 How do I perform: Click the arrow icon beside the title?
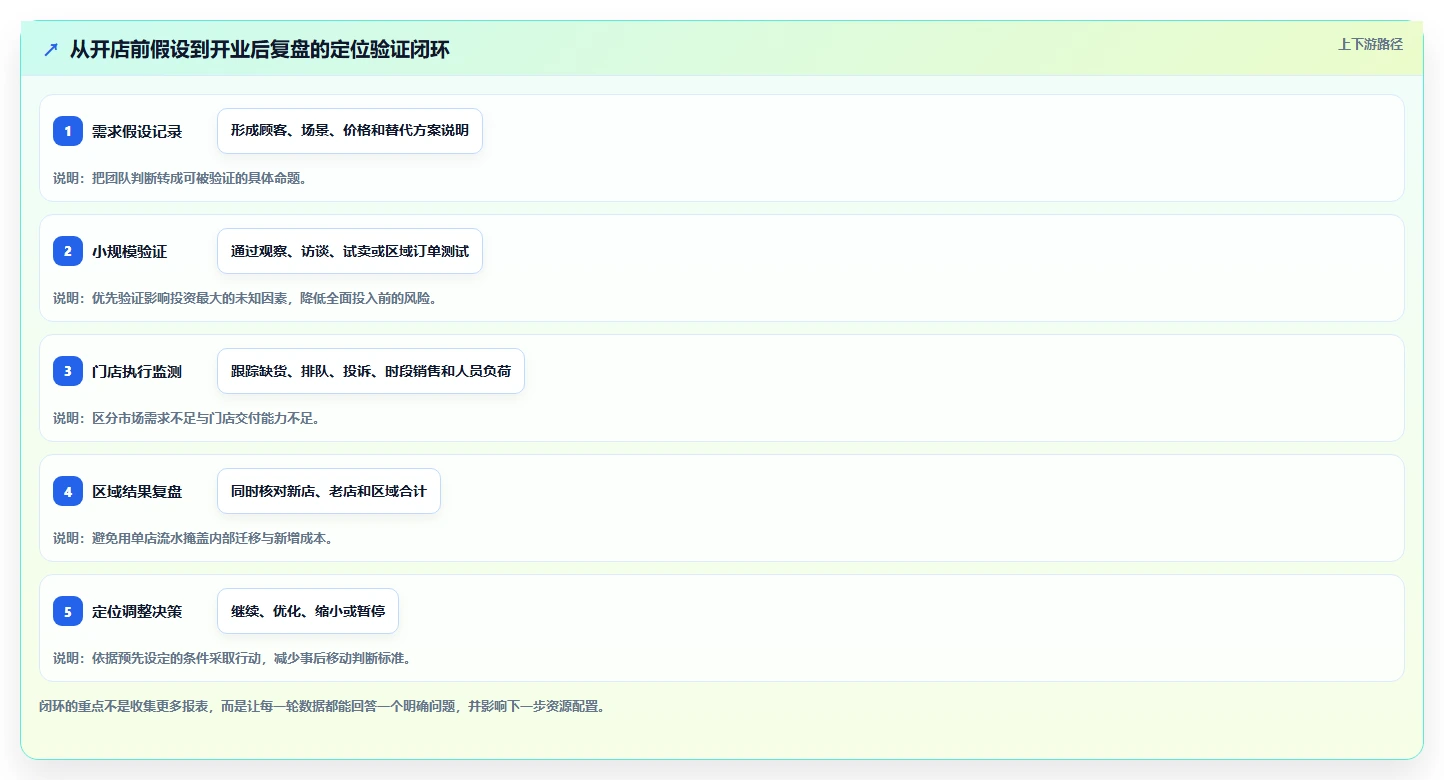coord(51,49)
